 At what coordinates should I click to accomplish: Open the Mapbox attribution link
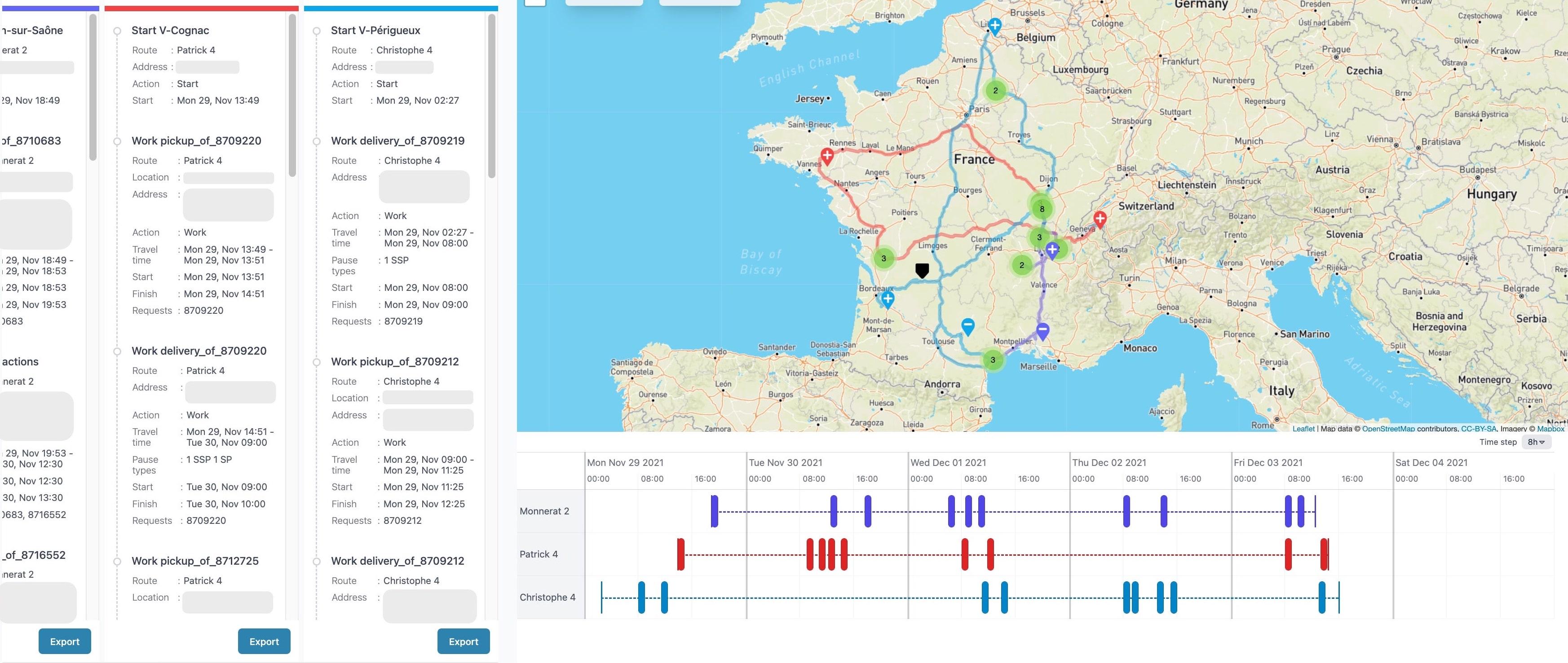click(x=1550, y=428)
